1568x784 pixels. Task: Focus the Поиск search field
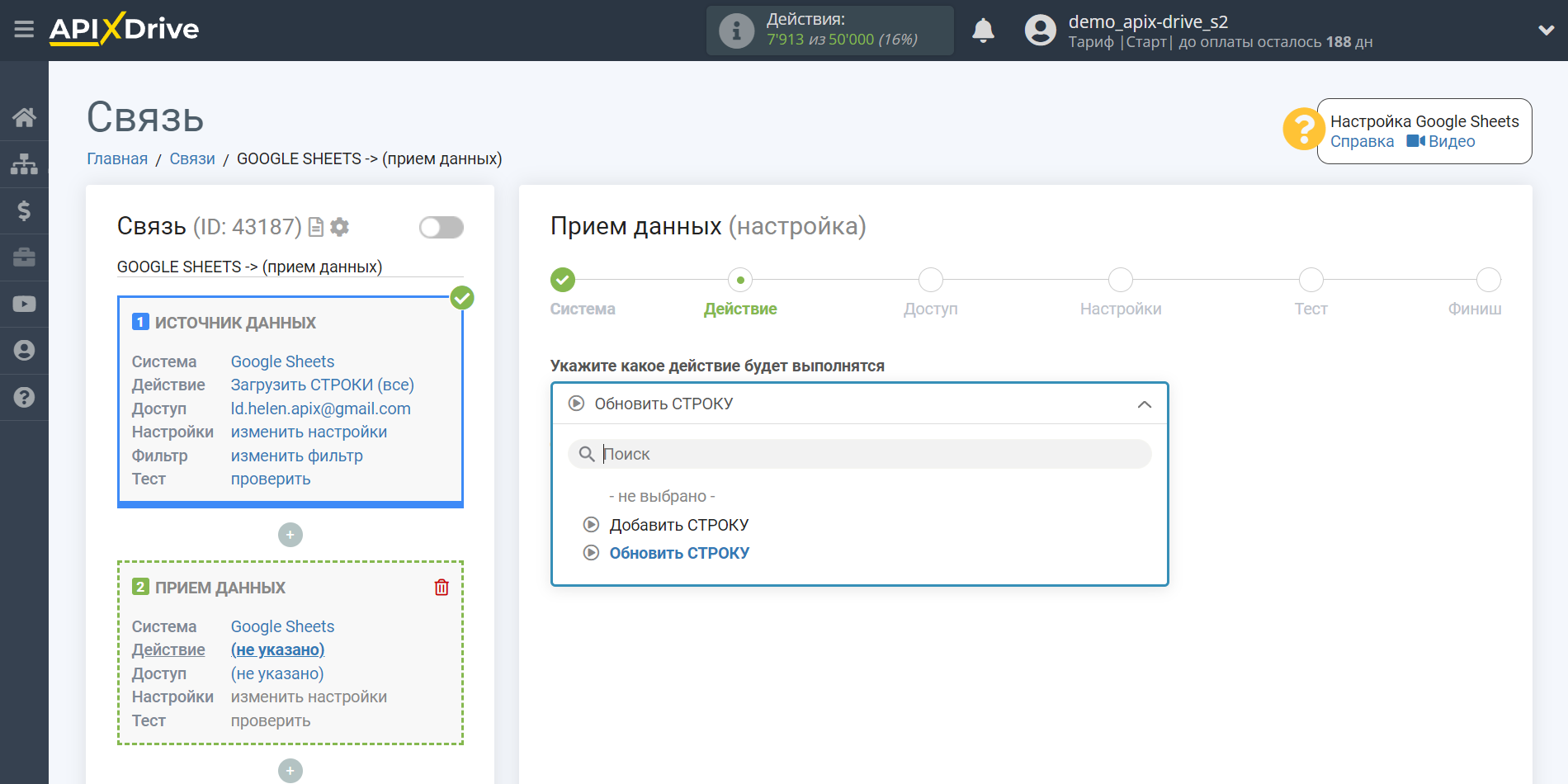pos(859,454)
